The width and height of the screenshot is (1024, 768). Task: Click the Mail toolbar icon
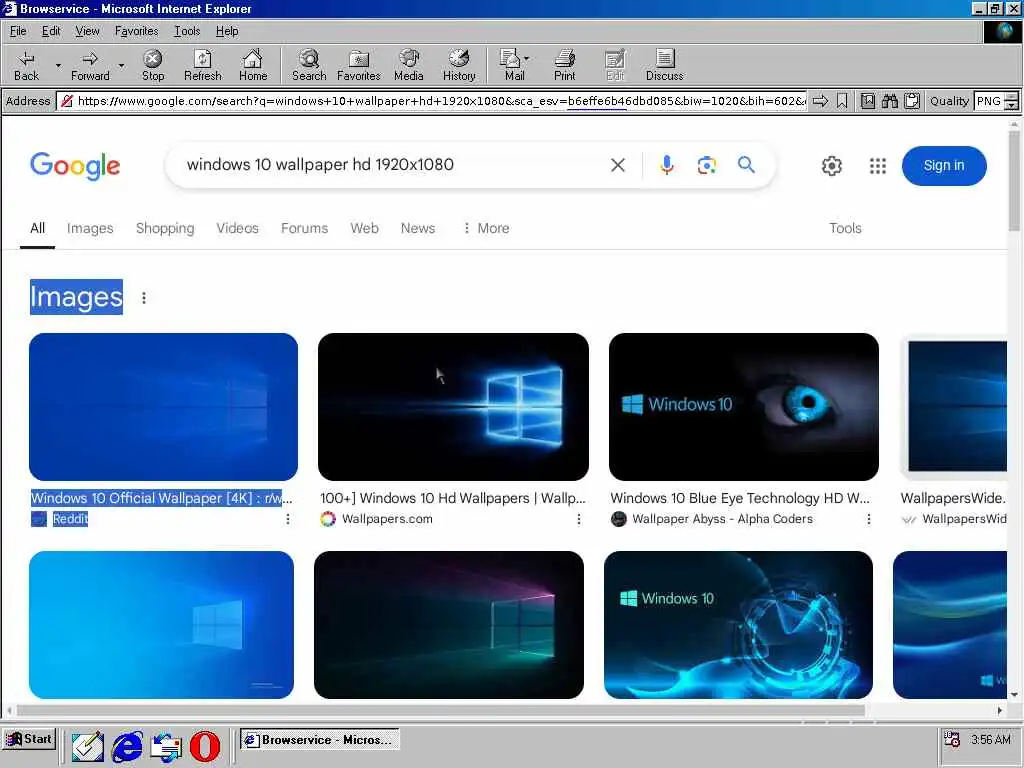coord(513,65)
